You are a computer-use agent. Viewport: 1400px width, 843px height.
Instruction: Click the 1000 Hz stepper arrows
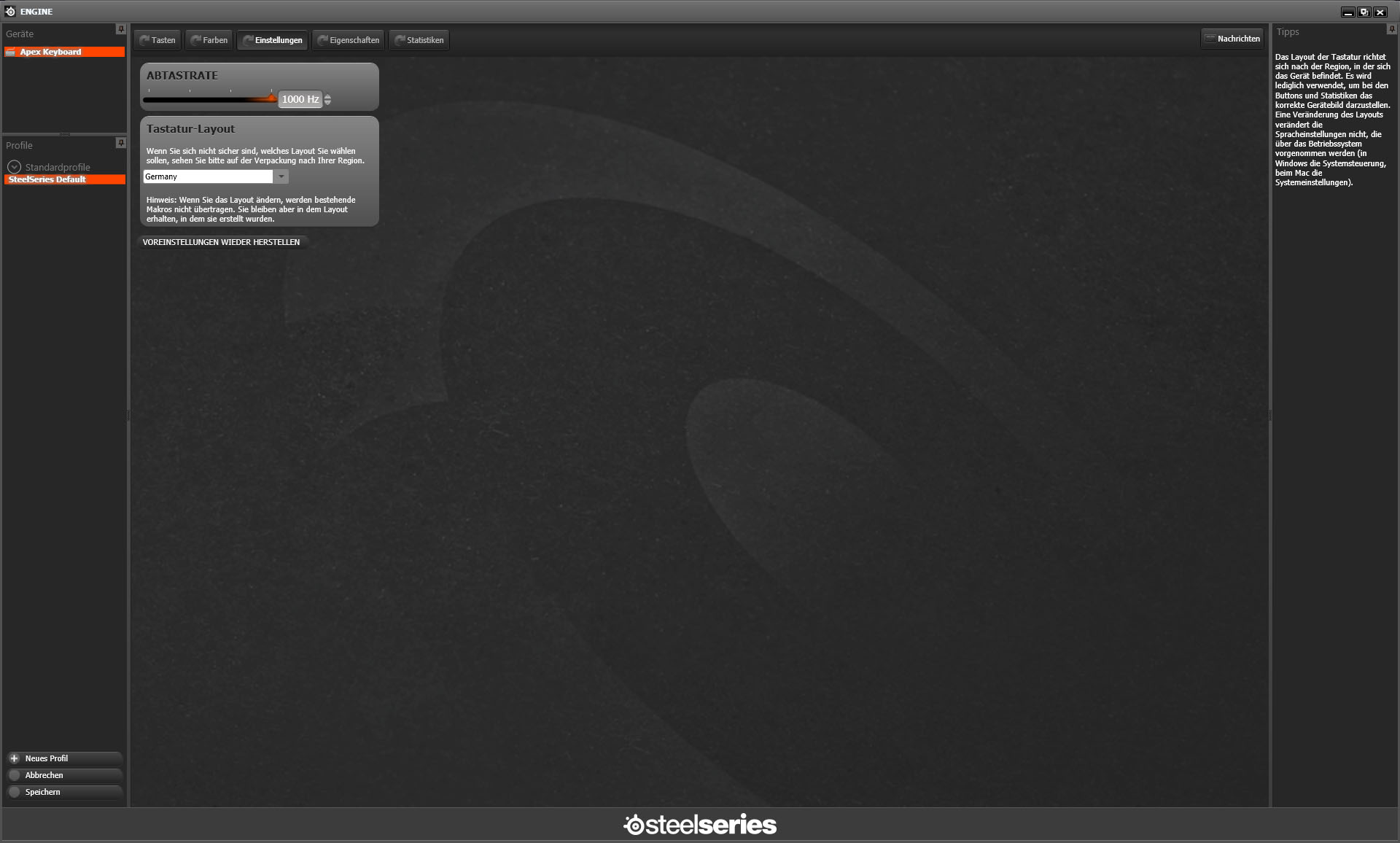[x=327, y=99]
